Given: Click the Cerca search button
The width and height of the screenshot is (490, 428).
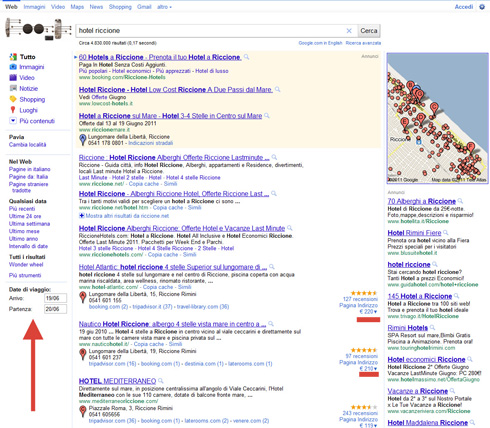Looking at the screenshot, I should pyautogui.click(x=369, y=31).
